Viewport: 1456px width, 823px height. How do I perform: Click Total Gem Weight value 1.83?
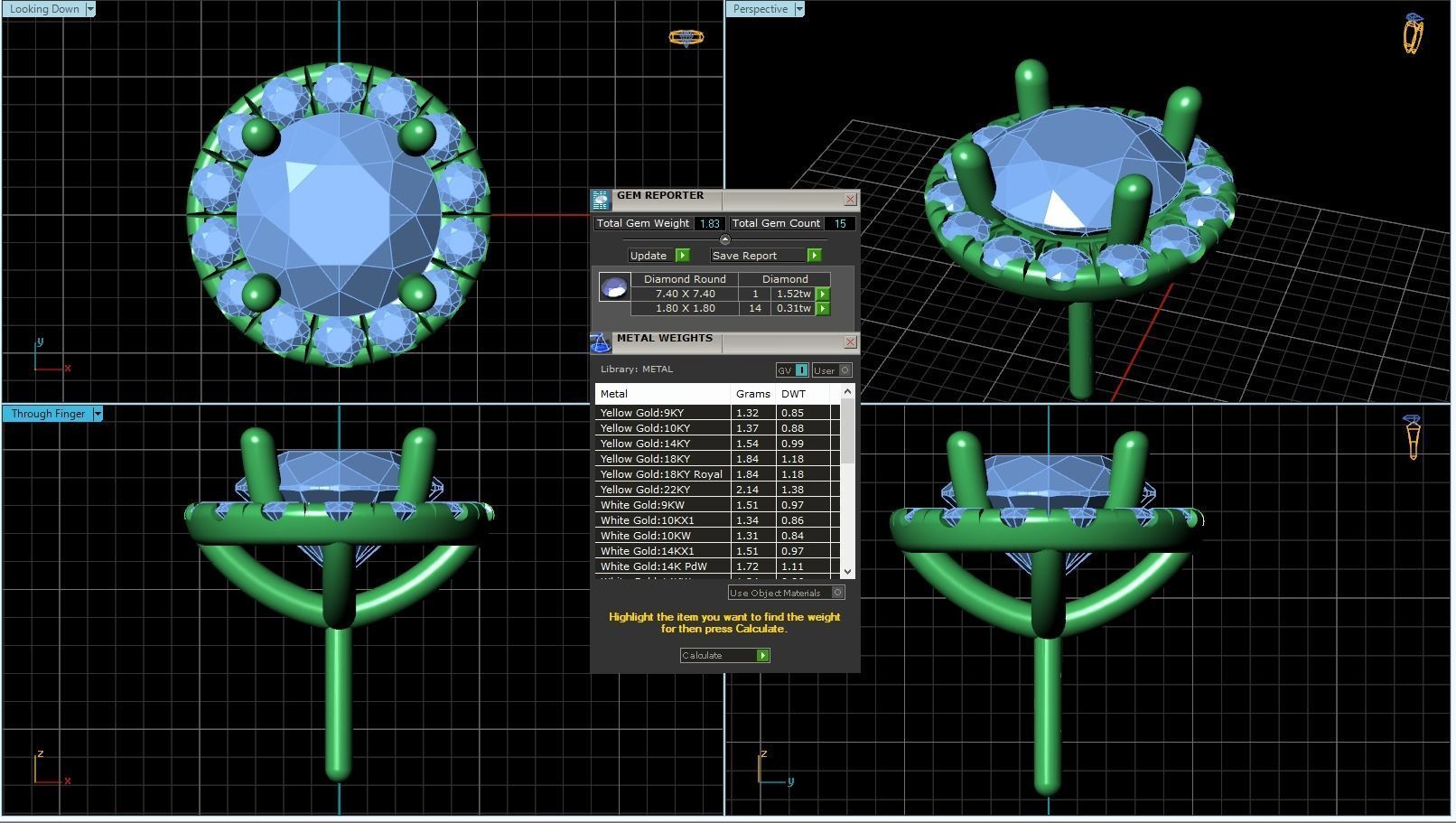pyautogui.click(x=710, y=223)
